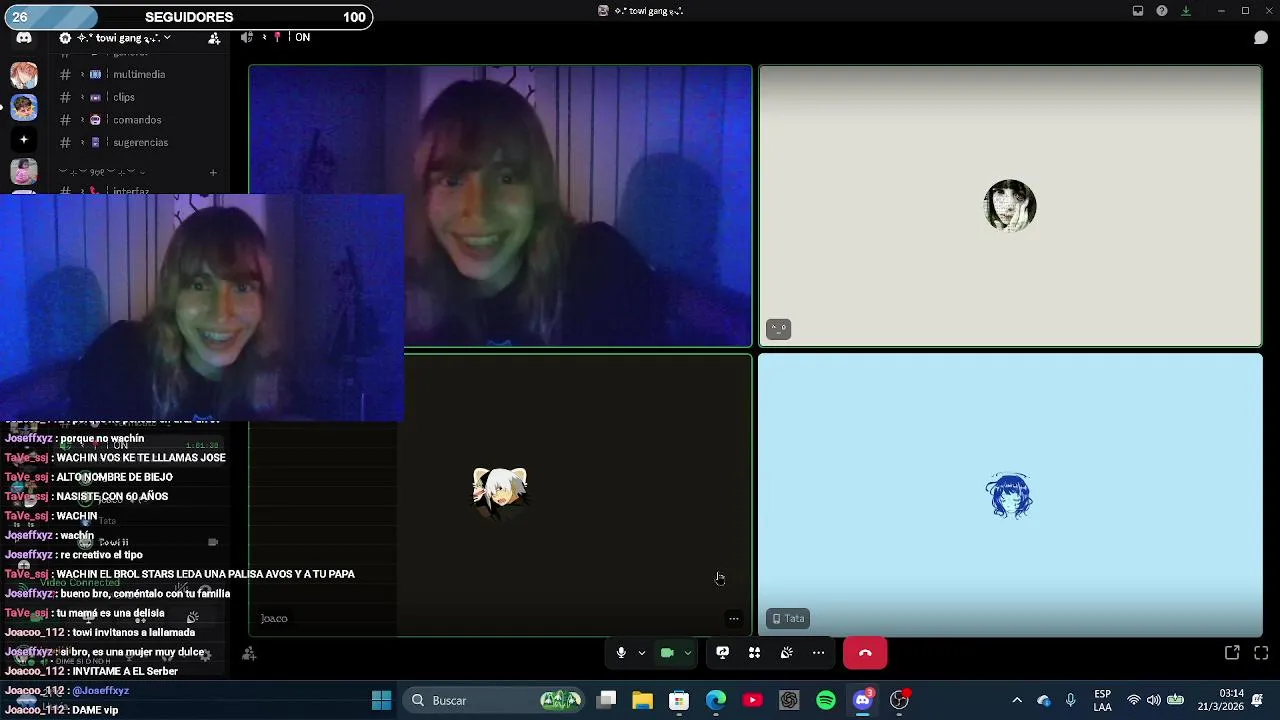Viewport: 1280px width, 720px height.
Task: Open the system tray microphone indicator
Action: [x=1070, y=700]
